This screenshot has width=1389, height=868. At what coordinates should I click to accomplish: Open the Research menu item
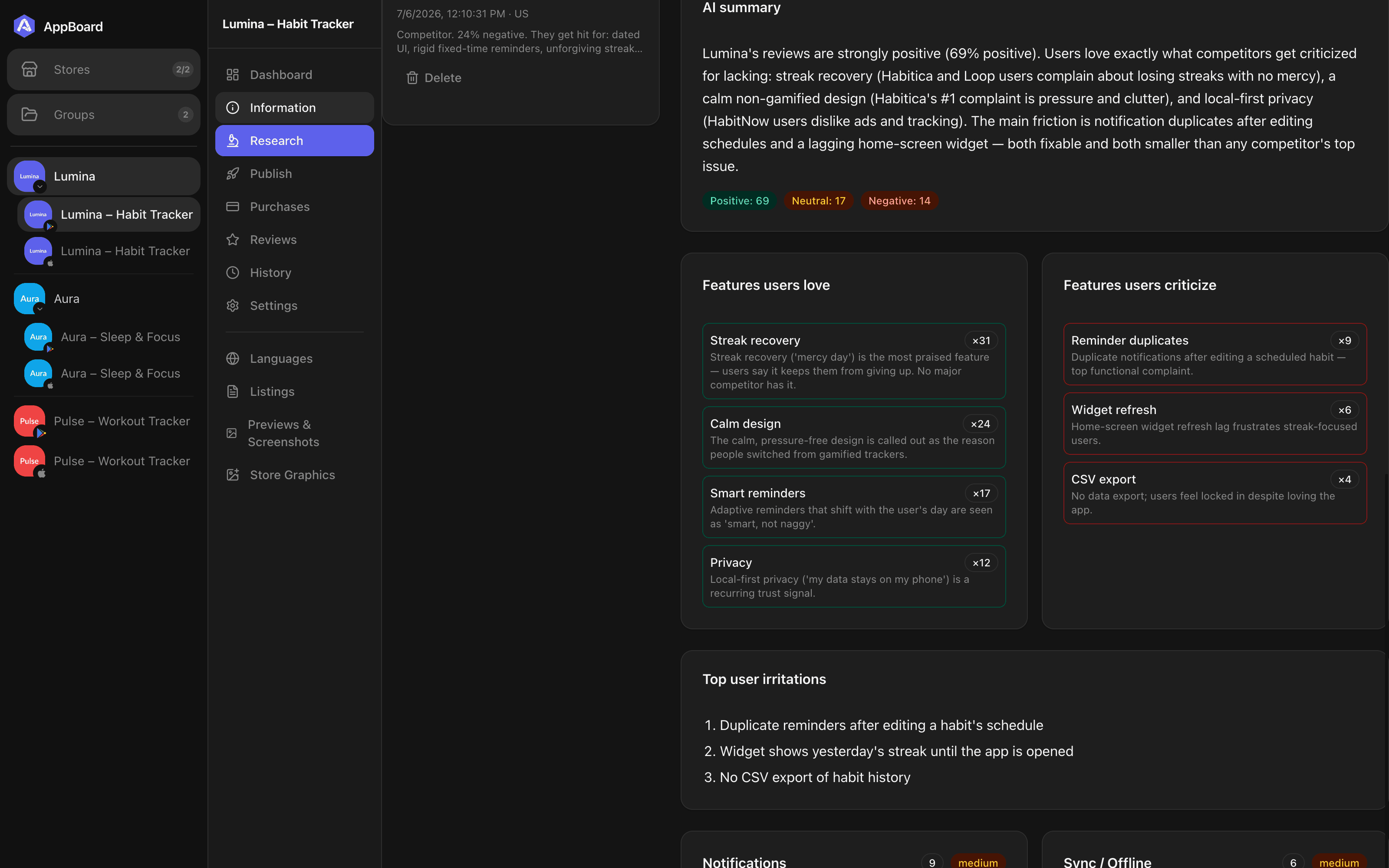[294, 141]
